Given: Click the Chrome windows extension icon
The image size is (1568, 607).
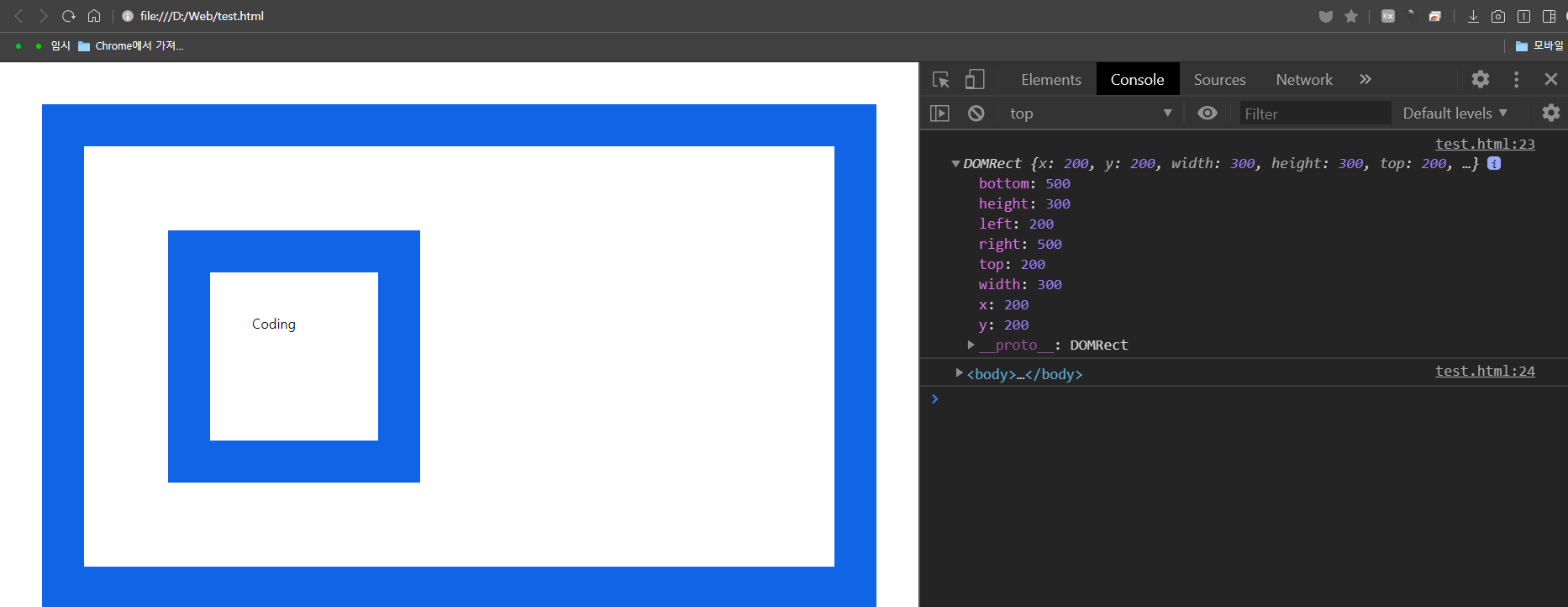Looking at the screenshot, I should (x=1435, y=16).
